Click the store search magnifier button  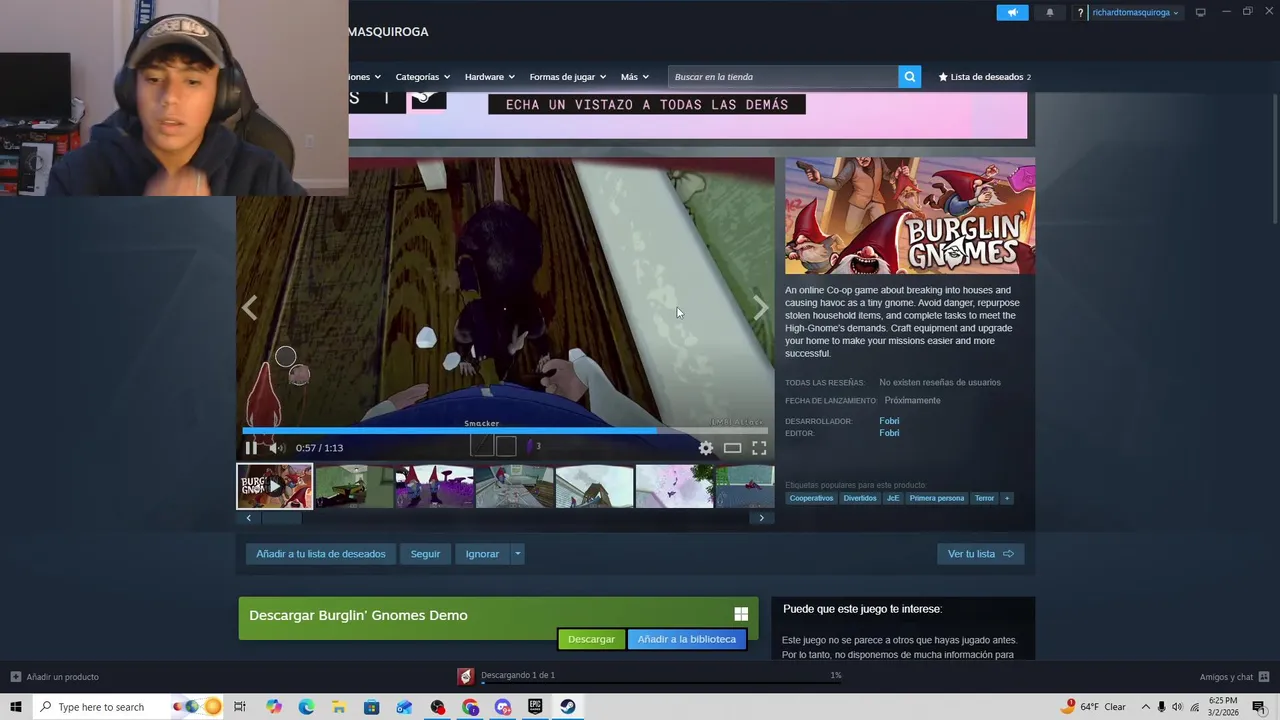pos(909,77)
